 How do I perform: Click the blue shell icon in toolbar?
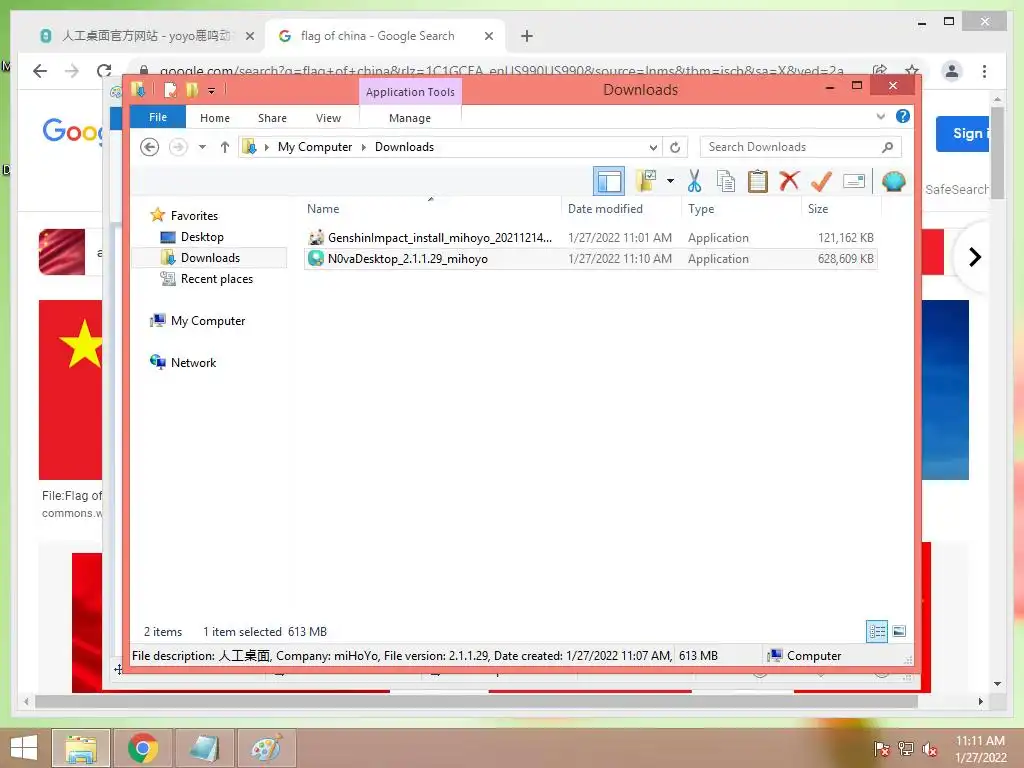click(x=893, y=181)
